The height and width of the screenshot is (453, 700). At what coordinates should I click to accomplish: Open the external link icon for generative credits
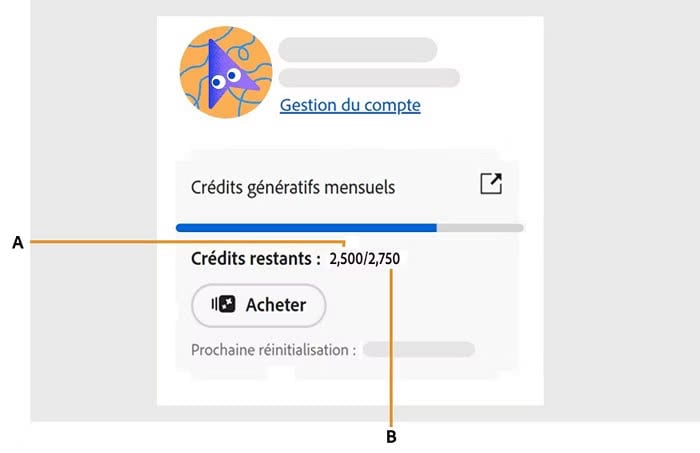(491, 183)
